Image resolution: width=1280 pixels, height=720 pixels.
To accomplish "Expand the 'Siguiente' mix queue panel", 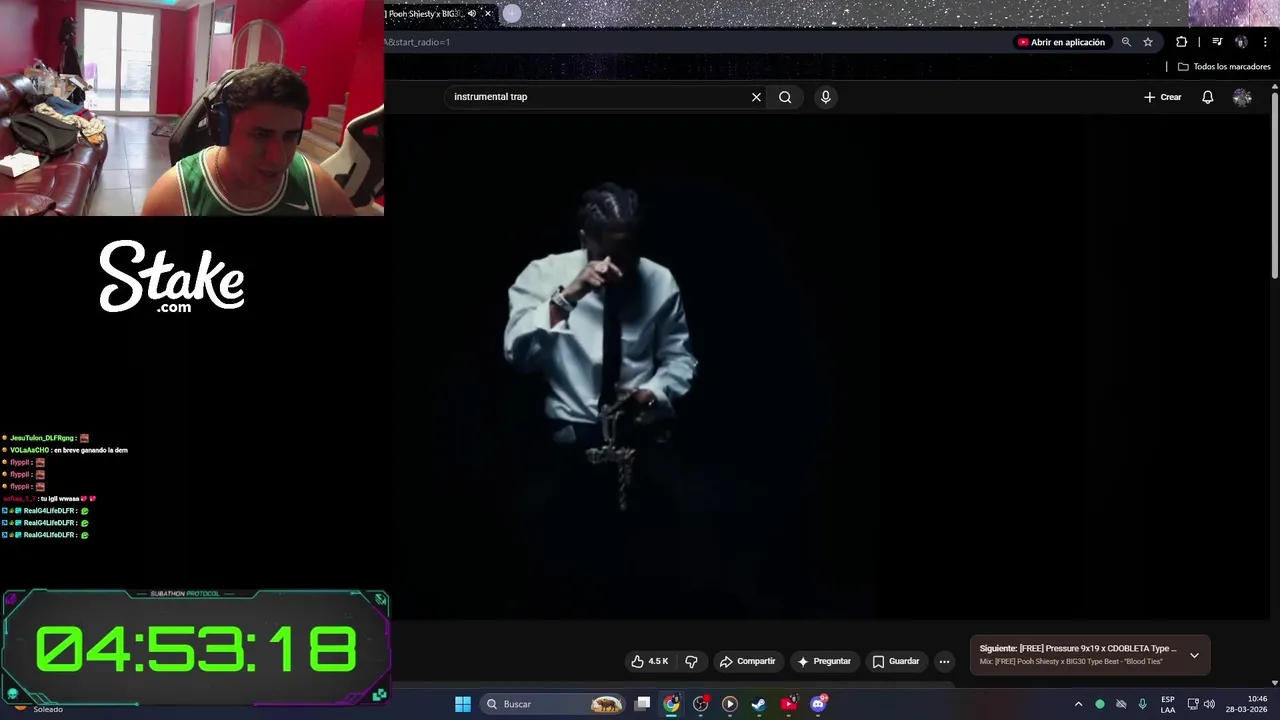I will pos(1194,655).
